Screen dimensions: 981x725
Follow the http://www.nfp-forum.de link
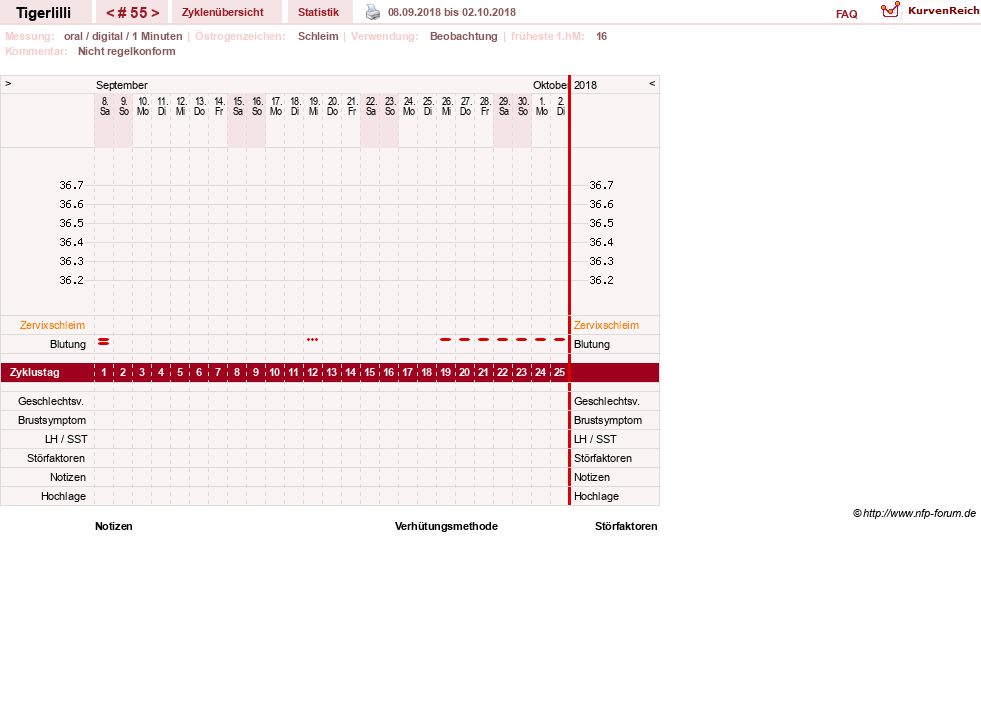[919, 513]
